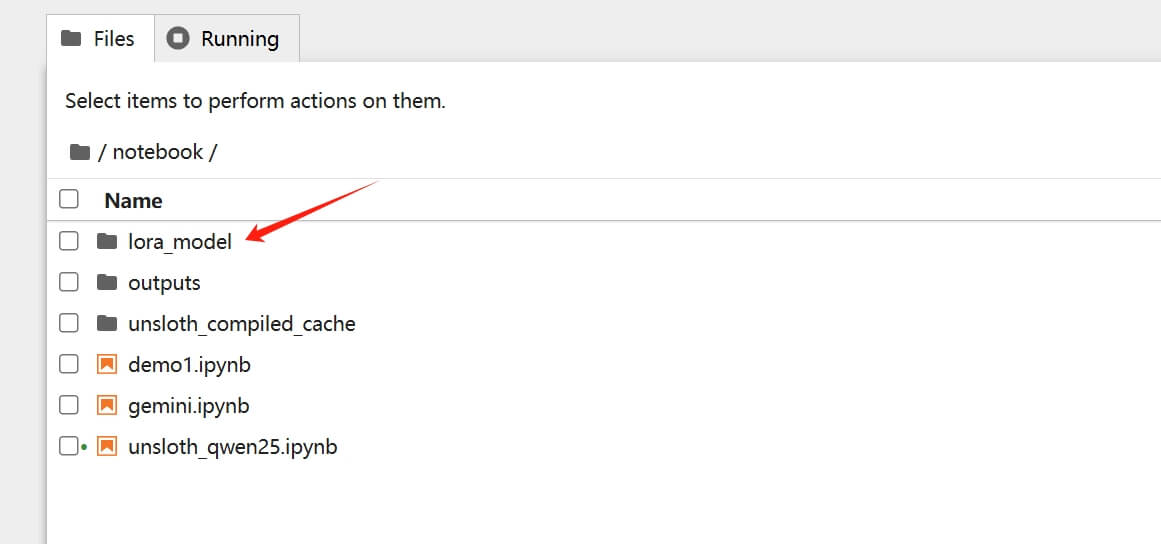The image size is (1161, 544).
Task: Click the gemini.ipynb notebook icon
Action: 107,405
